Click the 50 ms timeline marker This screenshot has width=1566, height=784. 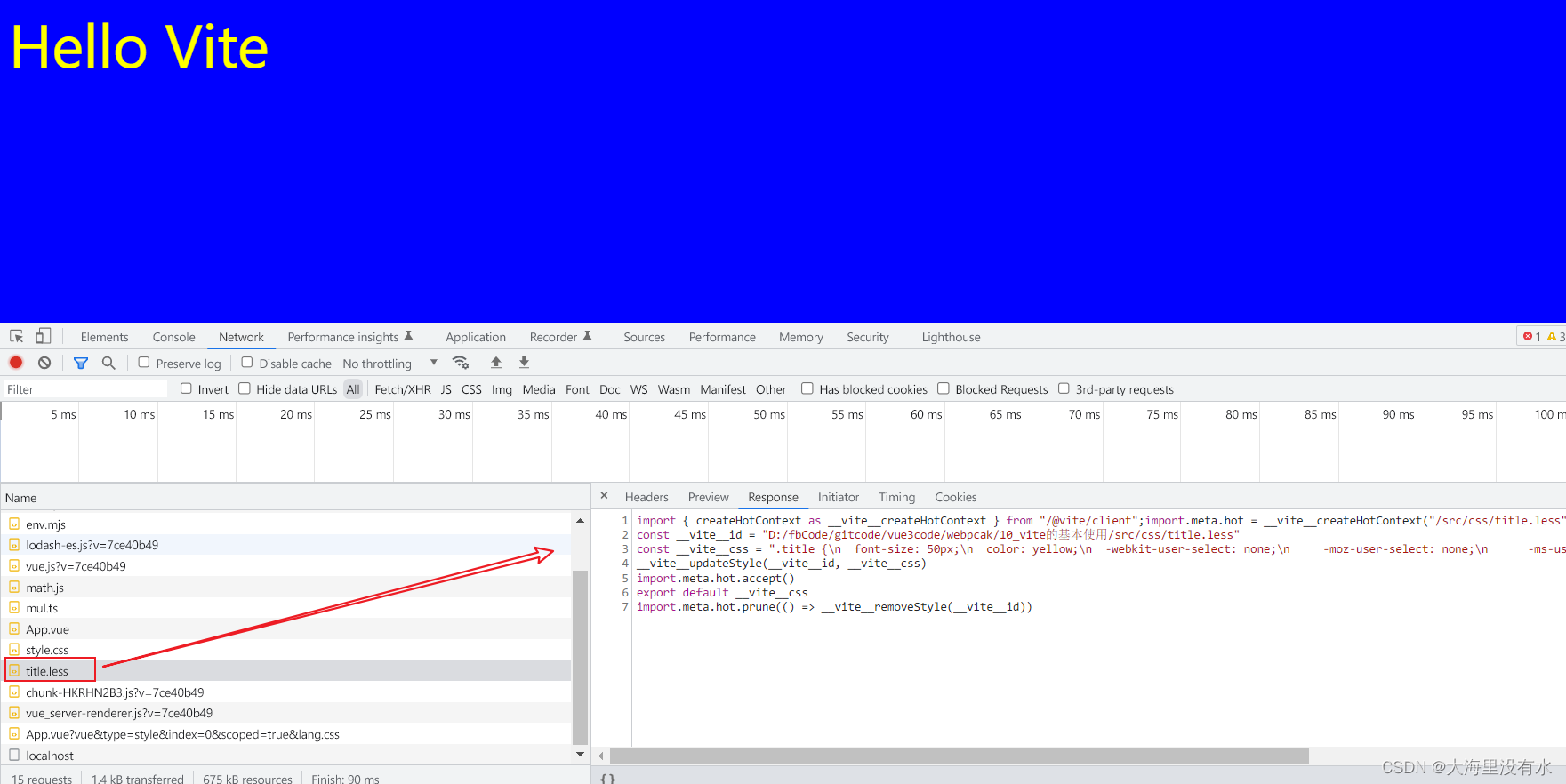768,414
